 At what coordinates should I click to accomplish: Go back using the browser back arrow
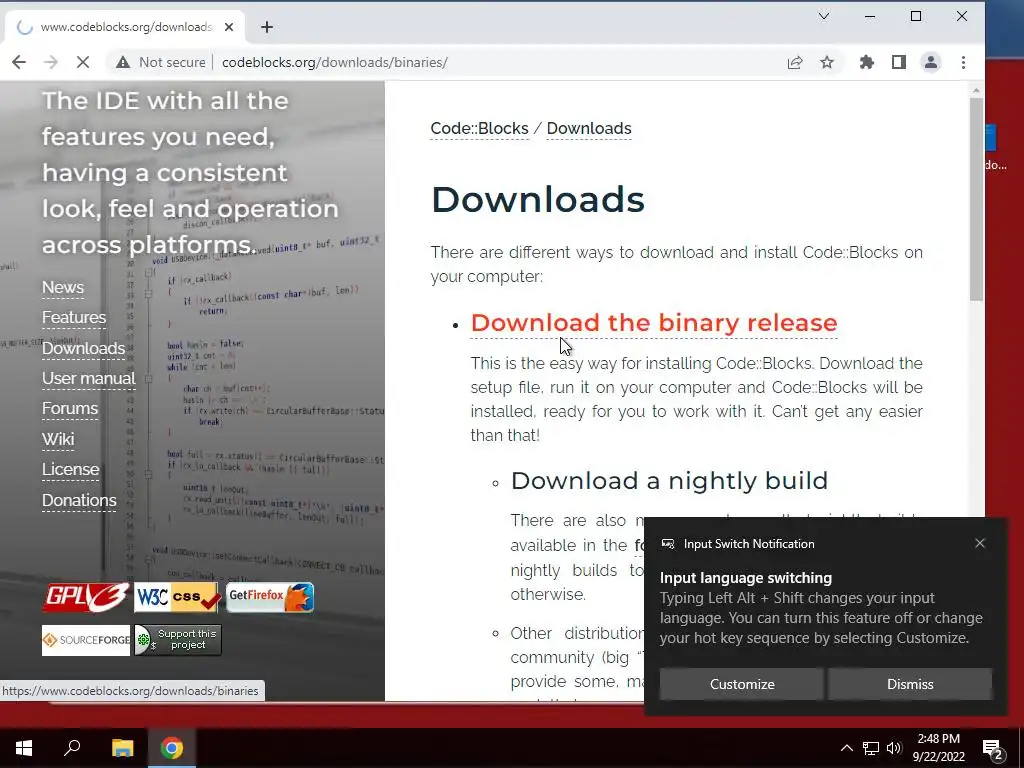(19, 62)
